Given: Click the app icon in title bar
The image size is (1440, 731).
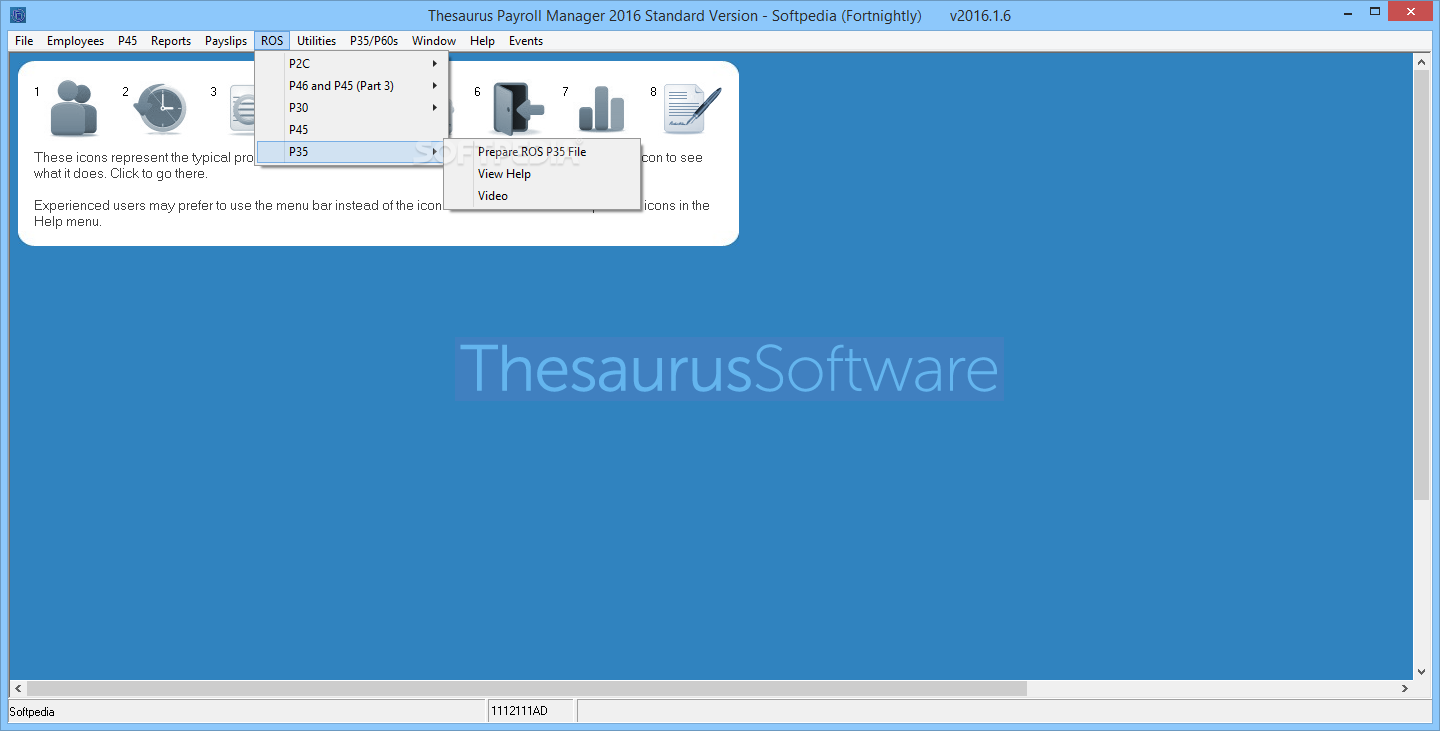Looking at the screenshot, I should click(17, 15).
